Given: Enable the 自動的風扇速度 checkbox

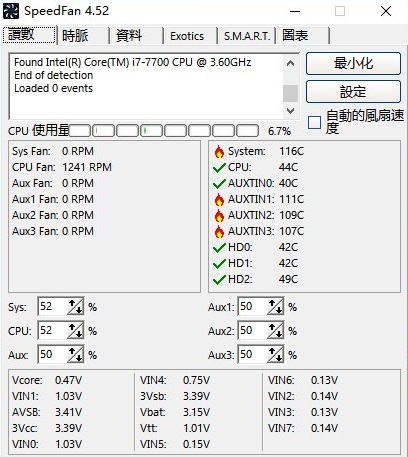Looking at the screenshot, I should pos(314,122).
